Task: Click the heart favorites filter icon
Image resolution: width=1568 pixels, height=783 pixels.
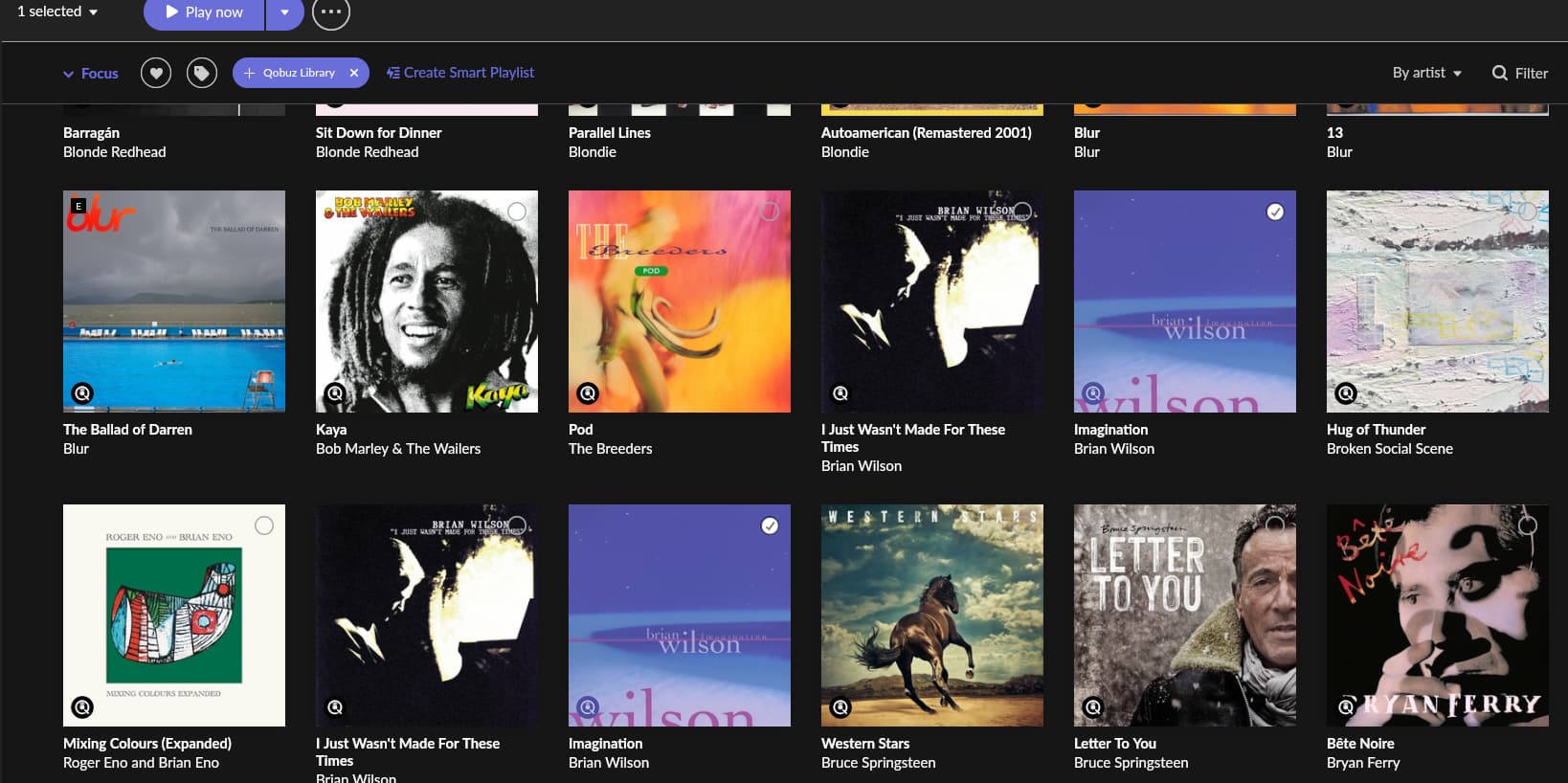Action: [x=156, y=73]
